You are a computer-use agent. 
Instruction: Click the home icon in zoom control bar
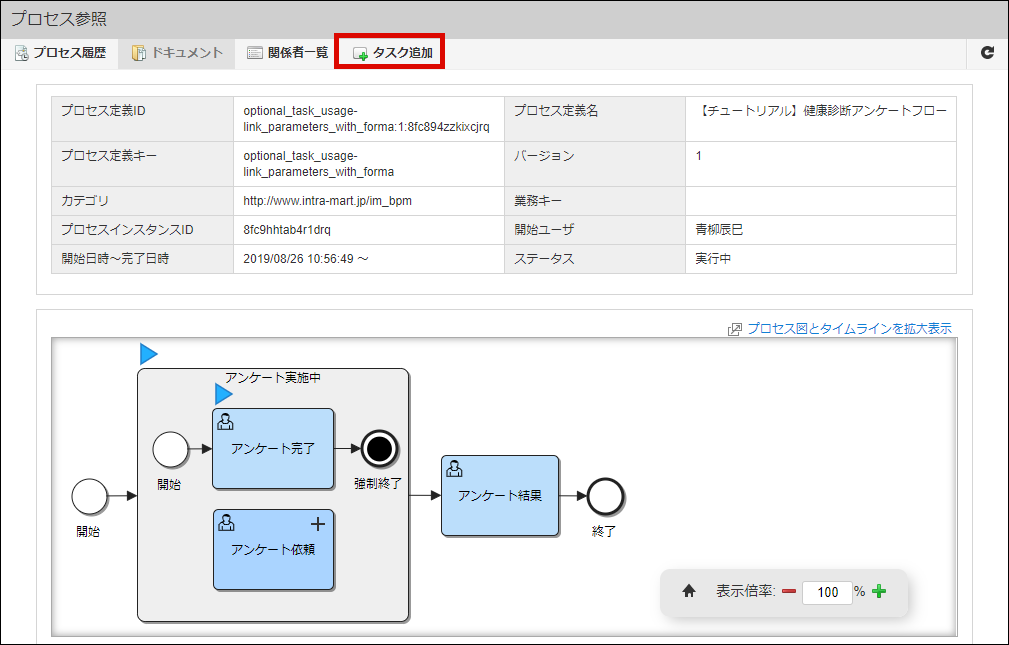click(x=689, y=592)
